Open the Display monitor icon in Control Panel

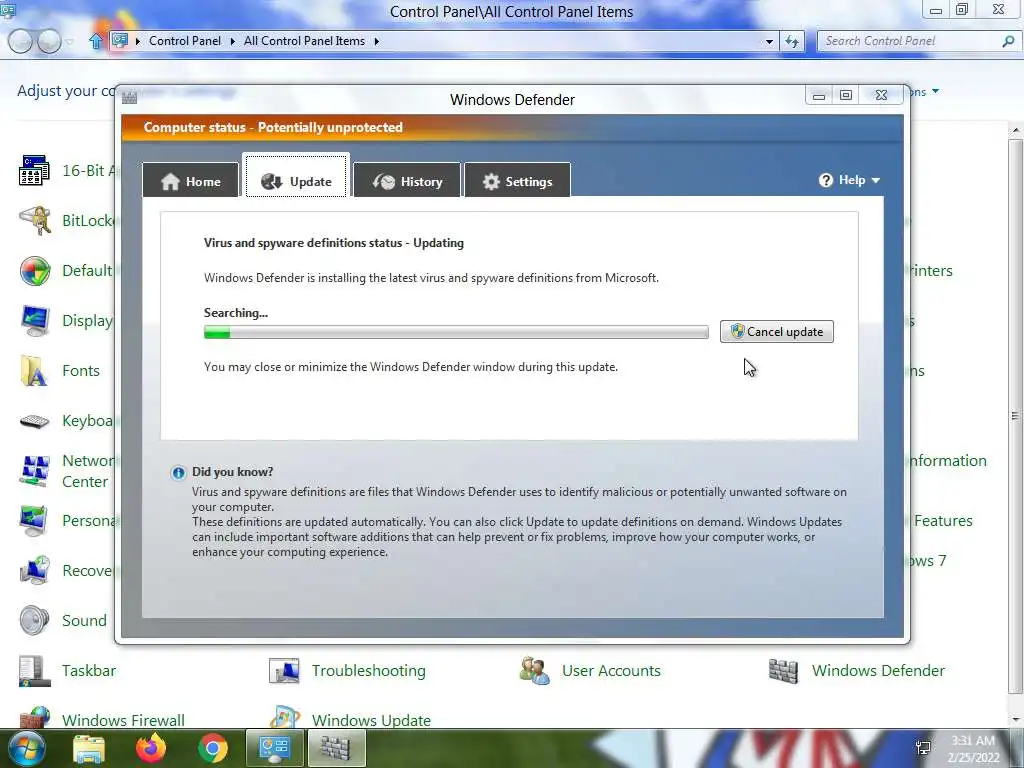[35, 321]
